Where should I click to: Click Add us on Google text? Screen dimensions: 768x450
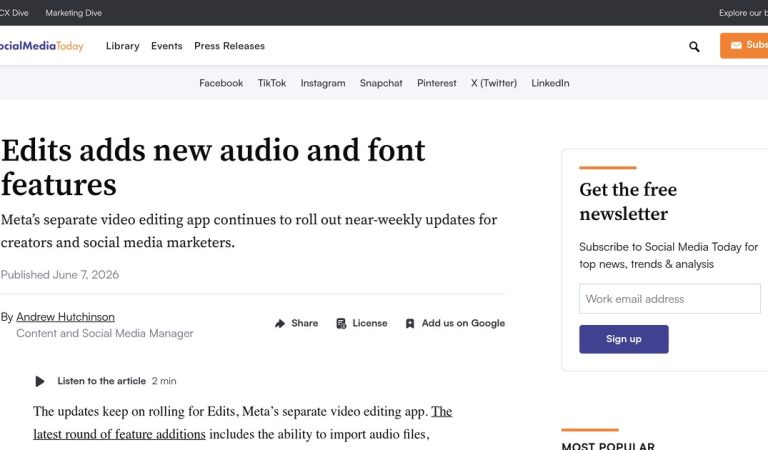(x=463, y=323)
